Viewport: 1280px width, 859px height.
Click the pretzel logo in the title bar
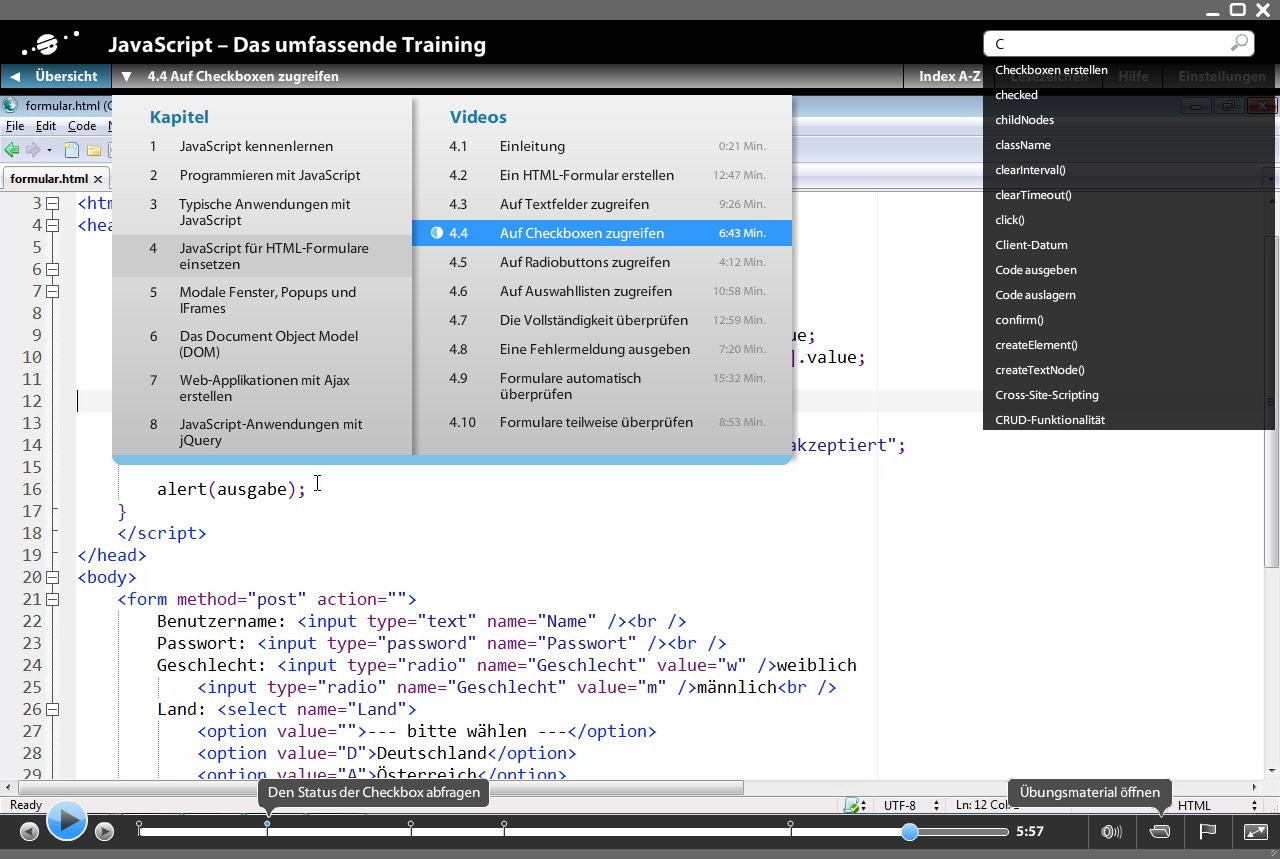point(45,43)
